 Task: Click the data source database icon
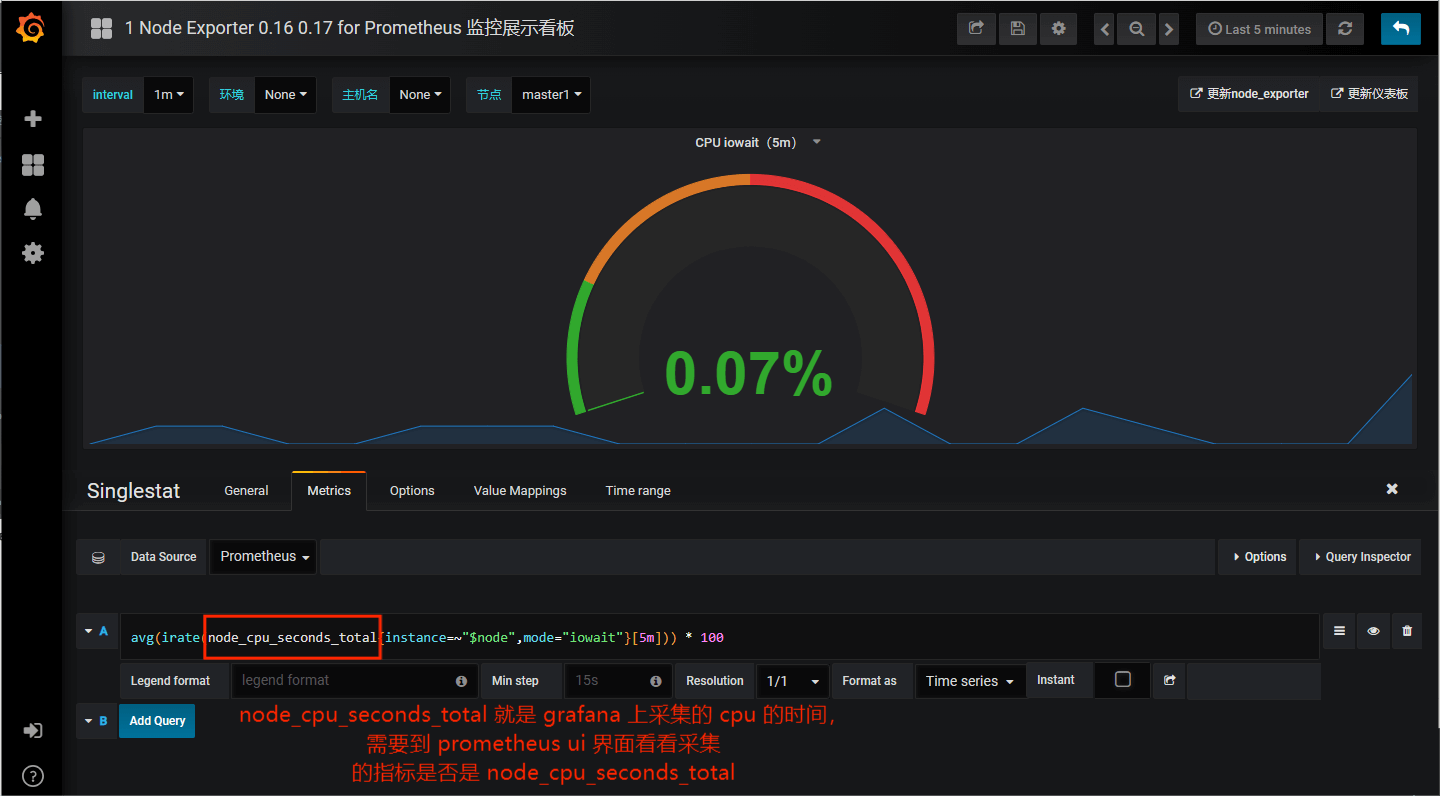point(98,557)
